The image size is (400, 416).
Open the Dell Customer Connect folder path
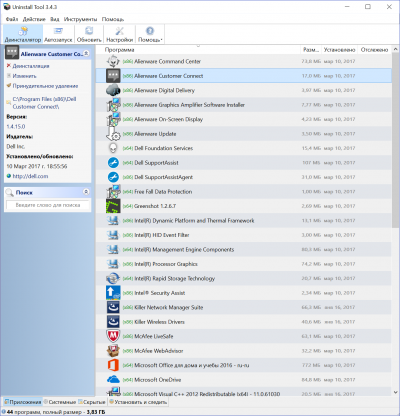(x=44, y=103)
